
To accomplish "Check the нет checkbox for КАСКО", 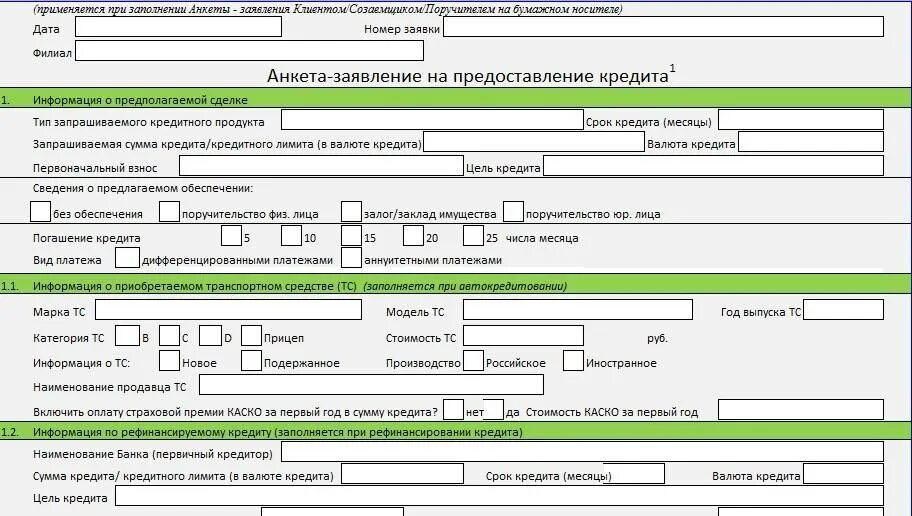I will (454, 410).
